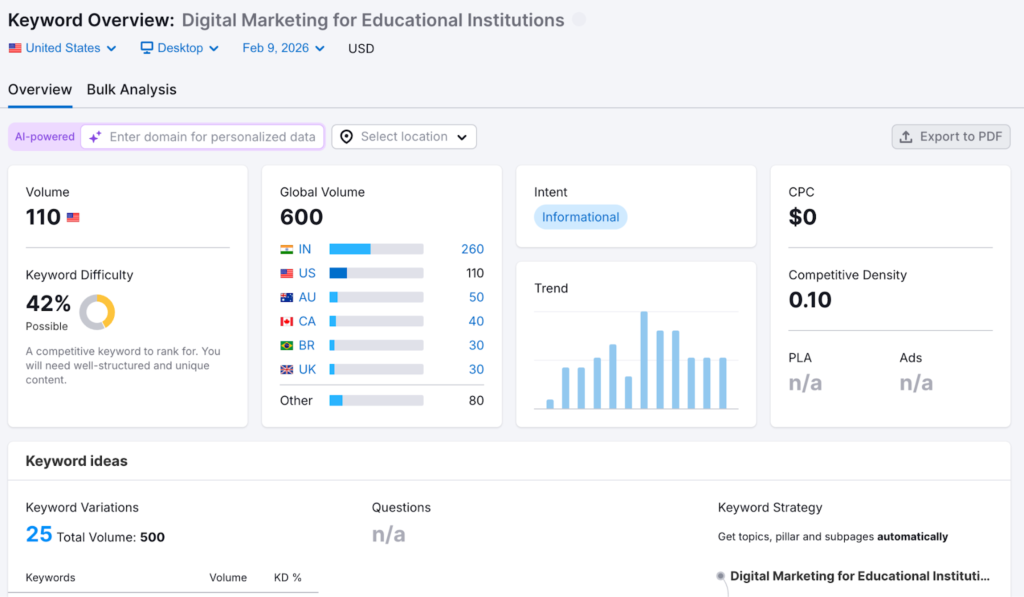Click the Brazil flag icon in country list
Viewport: 1024px width, 597px height.
(x=287, y=345)
